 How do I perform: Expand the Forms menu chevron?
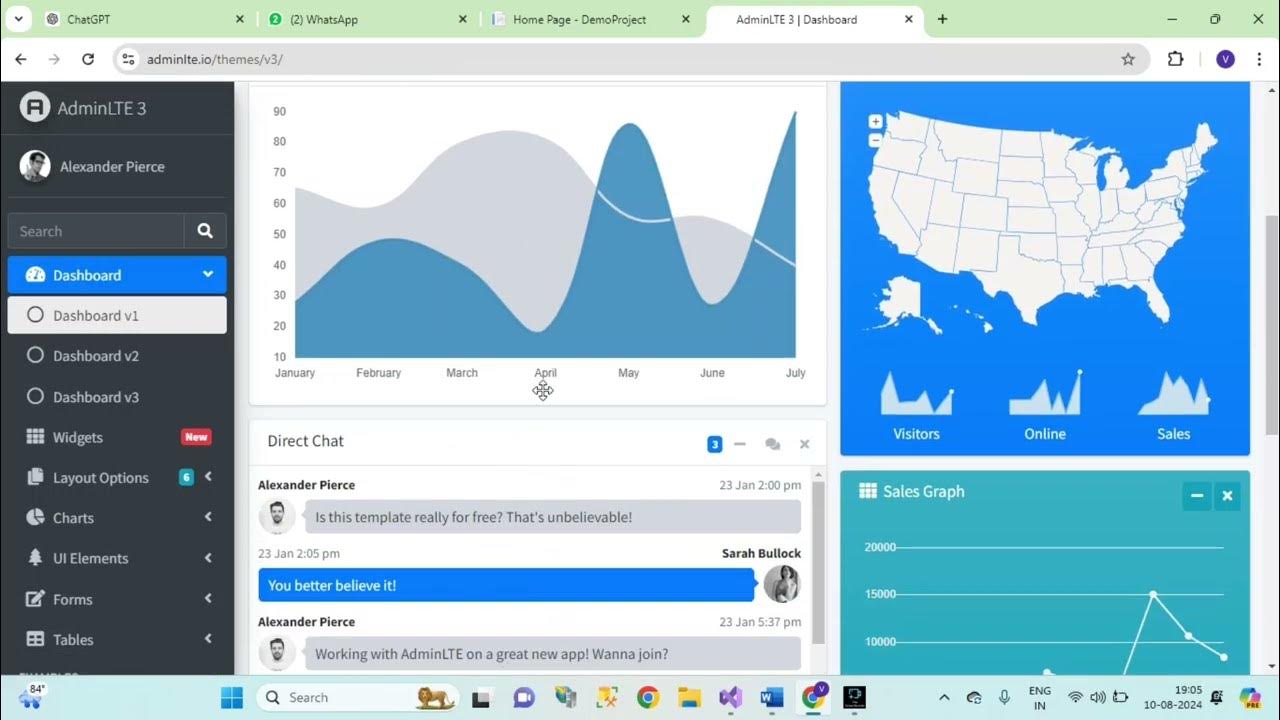coord(208,598)
